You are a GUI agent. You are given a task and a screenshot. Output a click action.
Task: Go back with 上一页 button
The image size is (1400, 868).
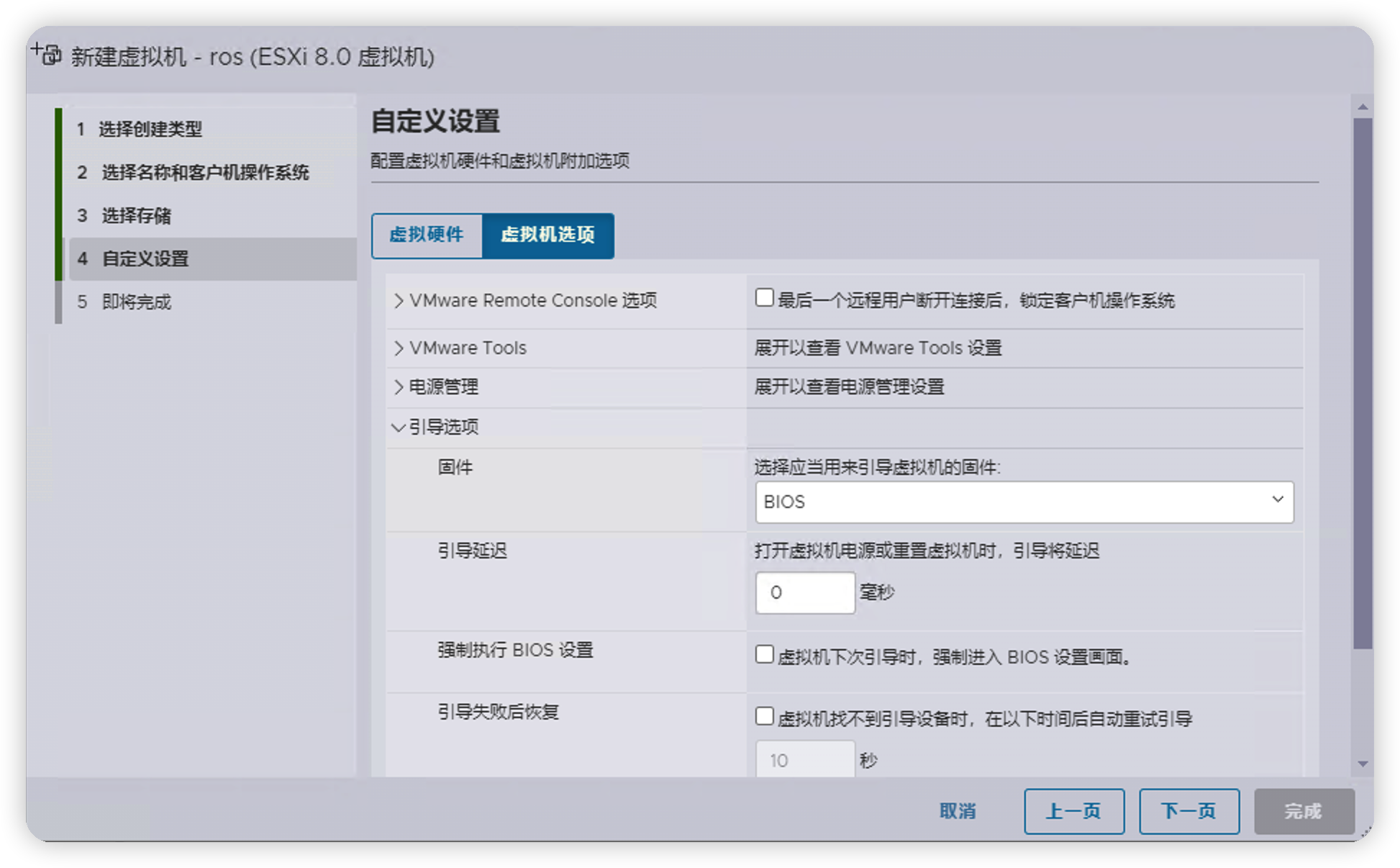click(1073, 811)
